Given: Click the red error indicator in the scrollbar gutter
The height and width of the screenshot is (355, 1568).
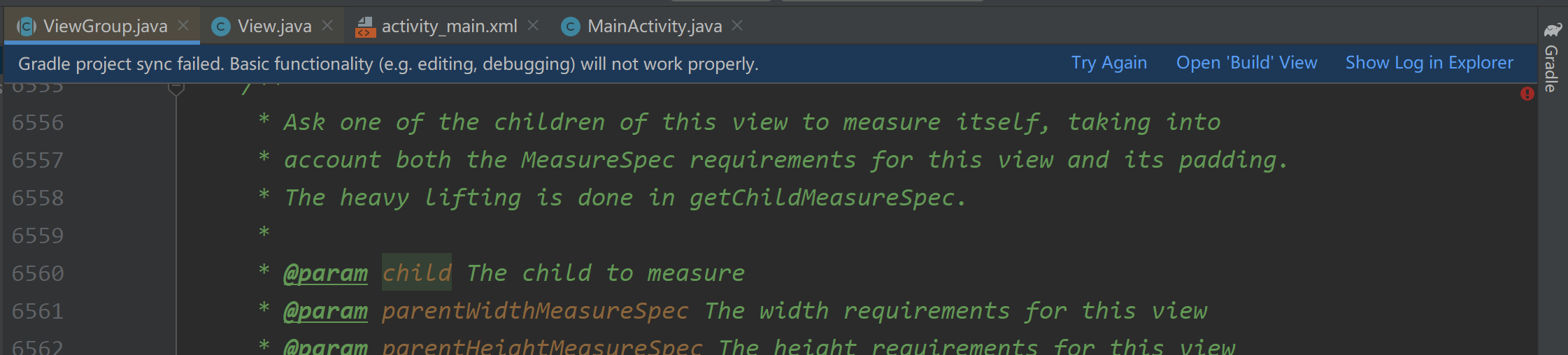Looking at the screenshot, I should pos(1527,94).
